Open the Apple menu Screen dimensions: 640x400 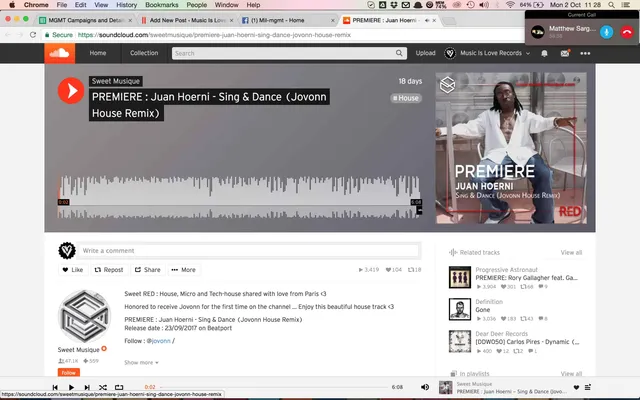pos(12,5)
